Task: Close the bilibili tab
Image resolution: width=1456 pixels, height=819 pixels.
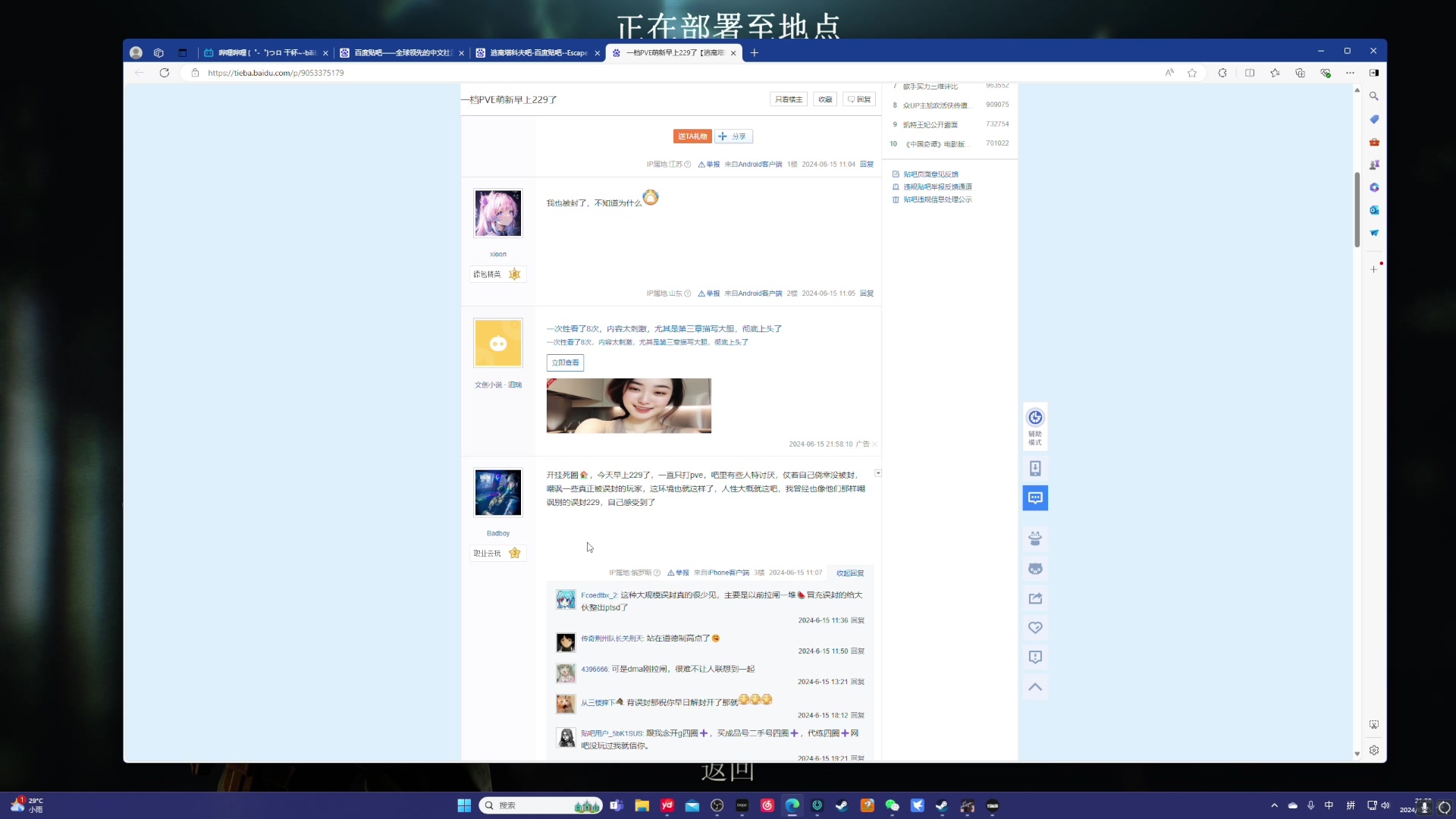Action: (x=325, y=53)
